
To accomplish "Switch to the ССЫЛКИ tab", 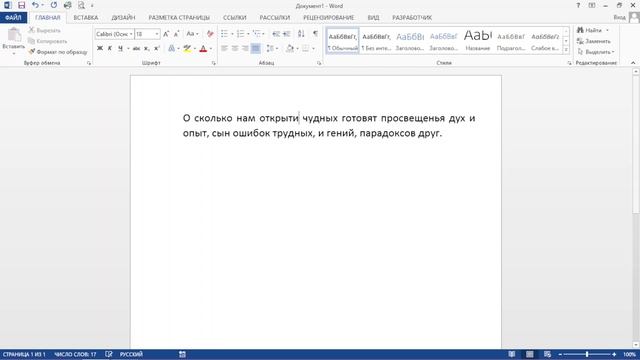I will (x=235, y=18).
